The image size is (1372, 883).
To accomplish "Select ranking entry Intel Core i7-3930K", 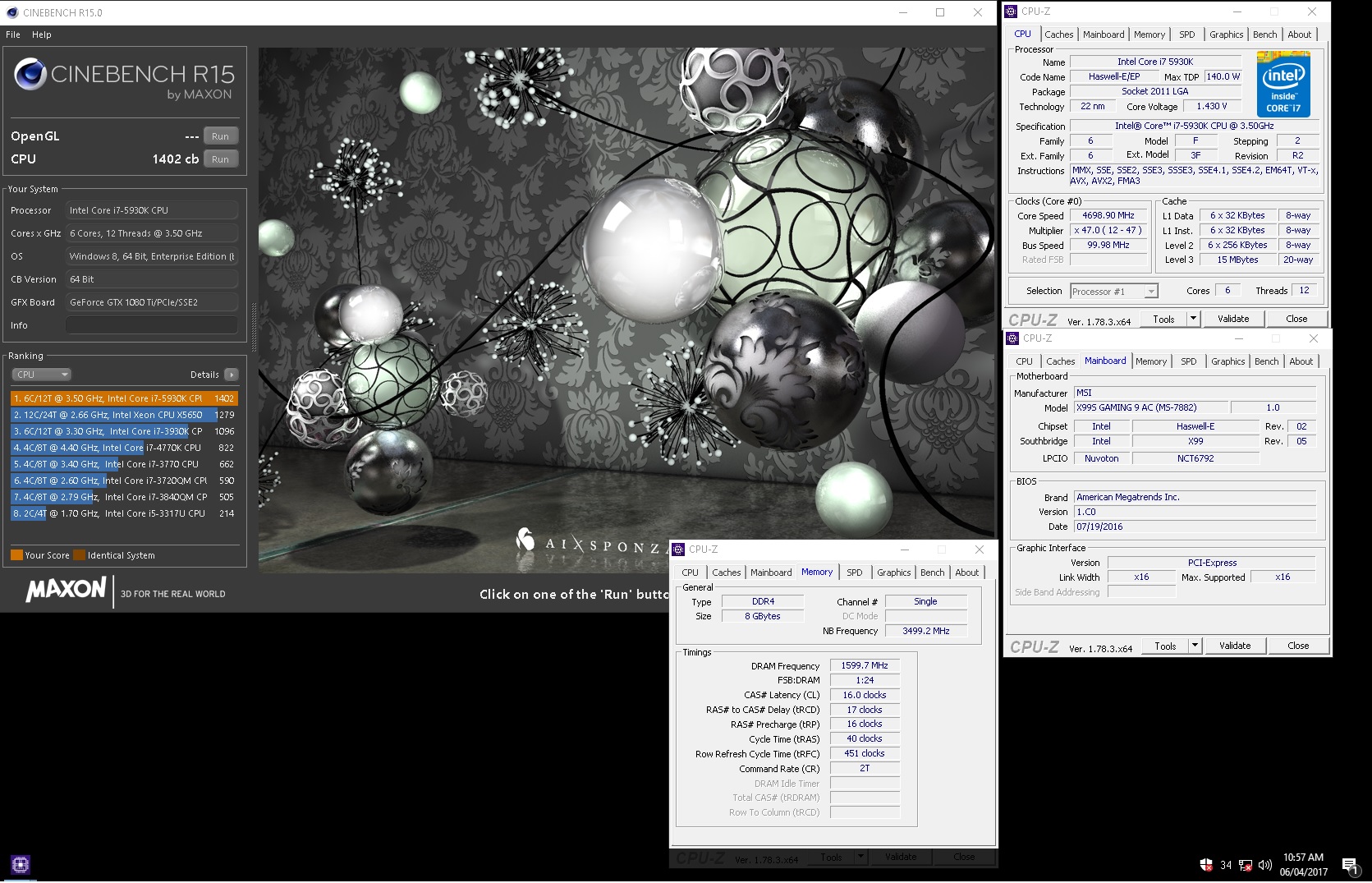I will 124,431.
